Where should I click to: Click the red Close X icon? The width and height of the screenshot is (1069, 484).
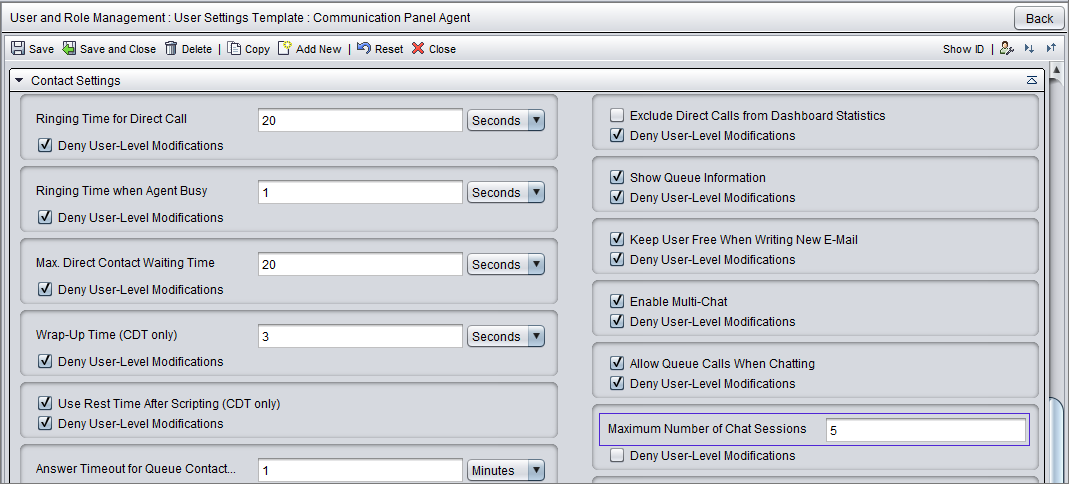418,48
